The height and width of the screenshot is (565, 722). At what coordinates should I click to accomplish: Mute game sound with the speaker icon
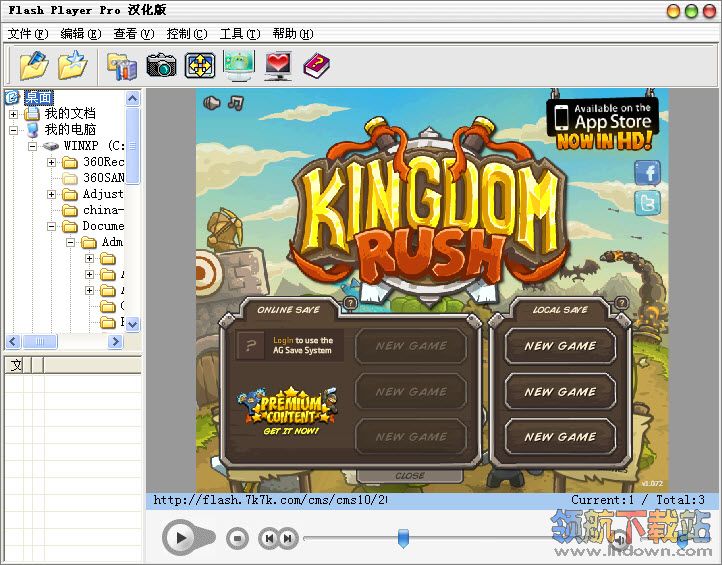[212, 103]
